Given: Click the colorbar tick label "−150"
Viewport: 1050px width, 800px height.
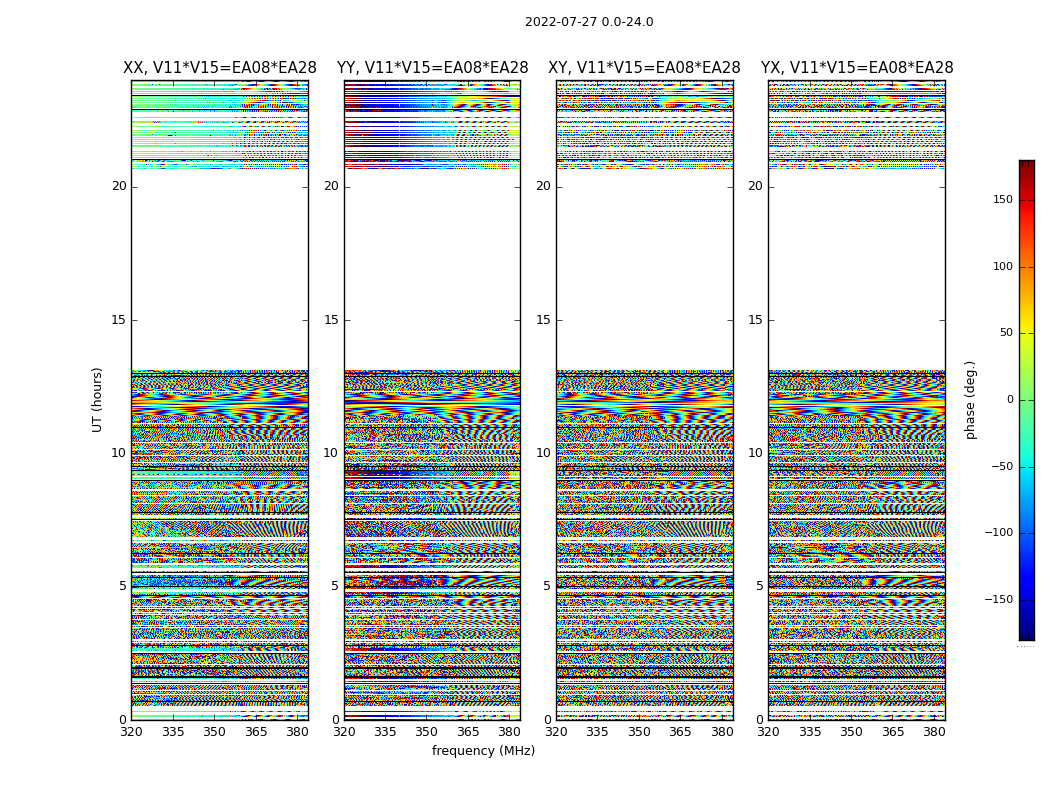Looking at the screenshot, I should click(998, 599).
